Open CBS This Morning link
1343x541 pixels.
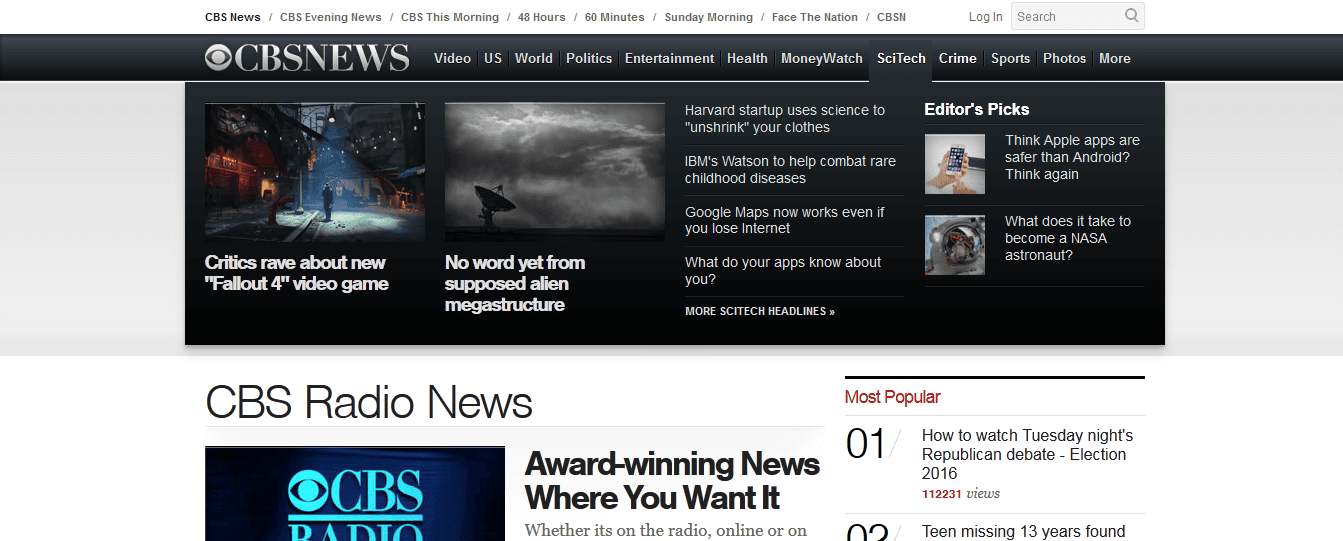pos(449,17)
